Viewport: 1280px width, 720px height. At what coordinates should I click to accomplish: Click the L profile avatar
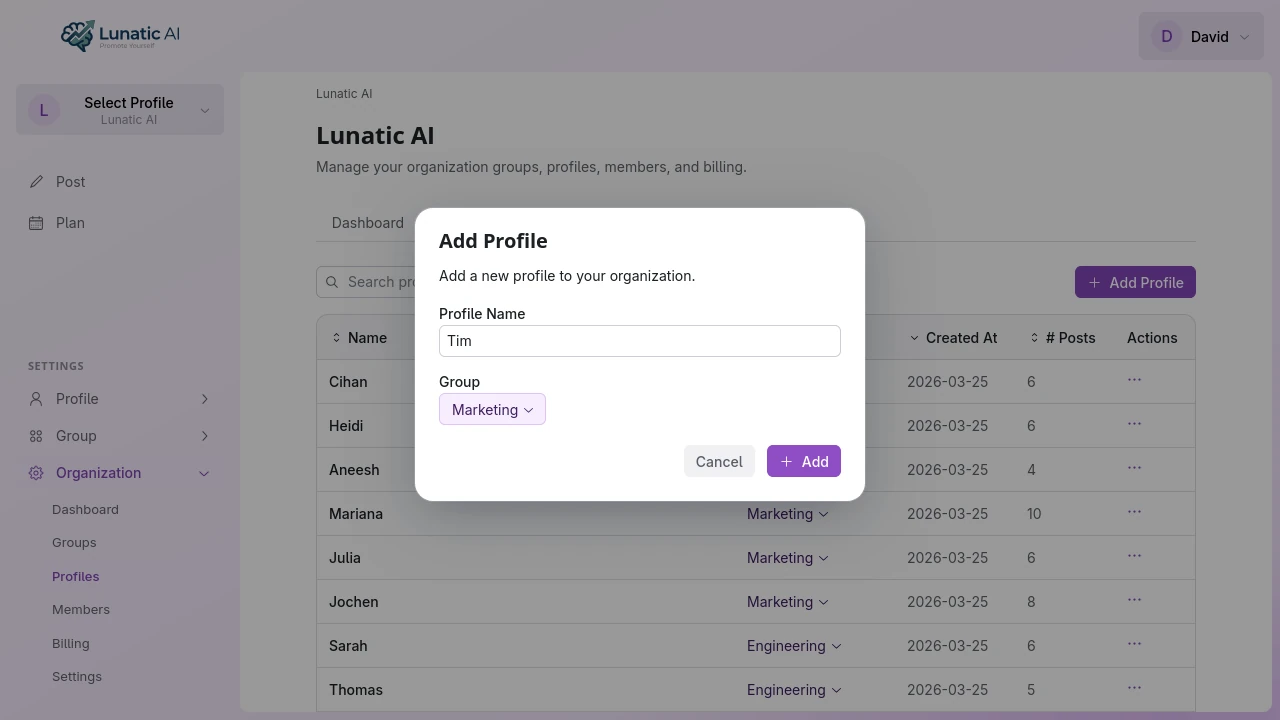43,110
